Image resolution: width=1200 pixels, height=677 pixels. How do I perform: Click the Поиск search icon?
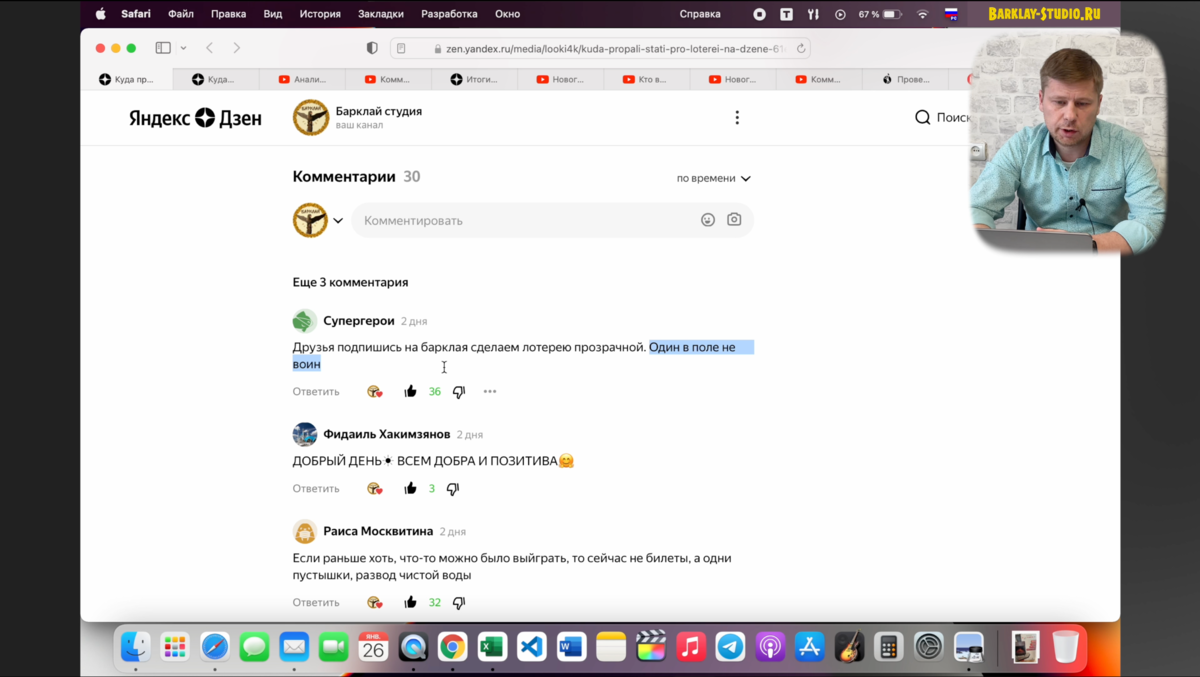(922, 117)
